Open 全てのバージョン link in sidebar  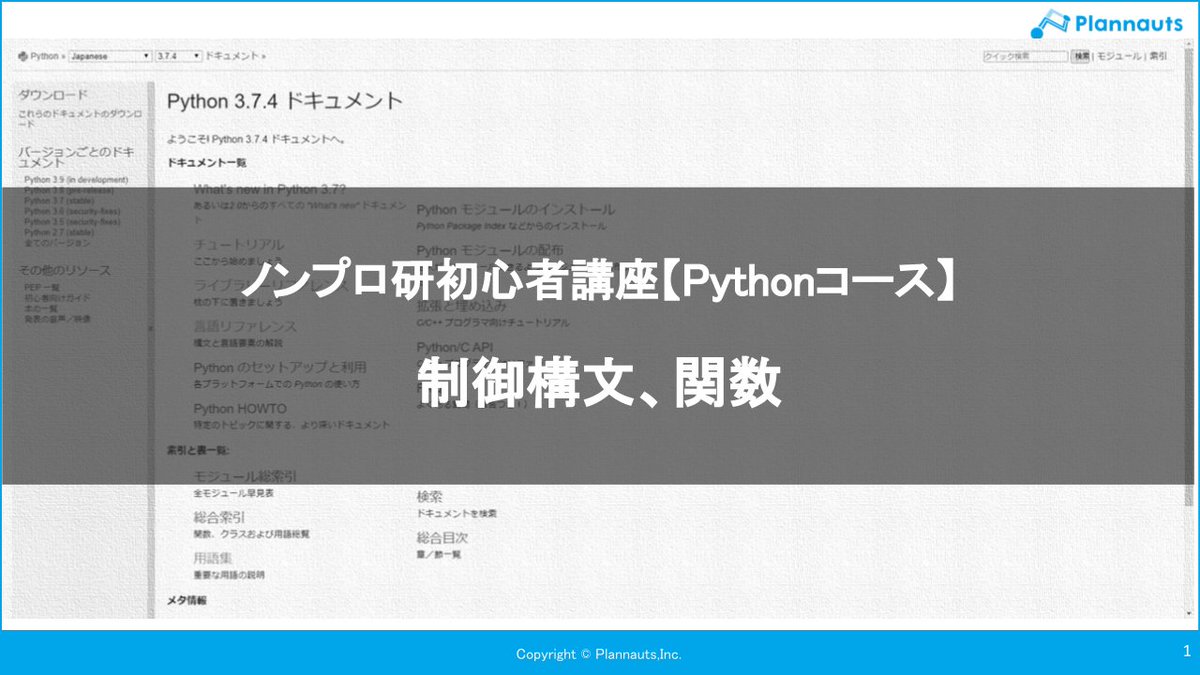(57, 243)
